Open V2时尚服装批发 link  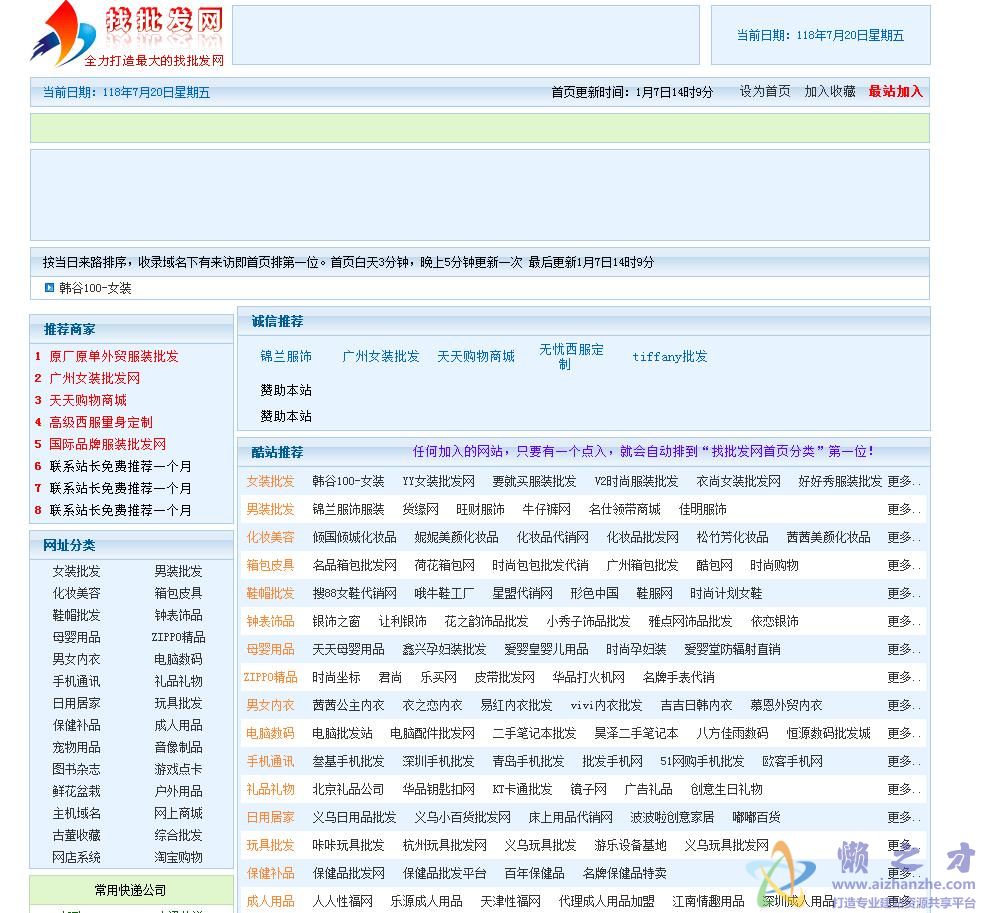click(x=636, y=481)
